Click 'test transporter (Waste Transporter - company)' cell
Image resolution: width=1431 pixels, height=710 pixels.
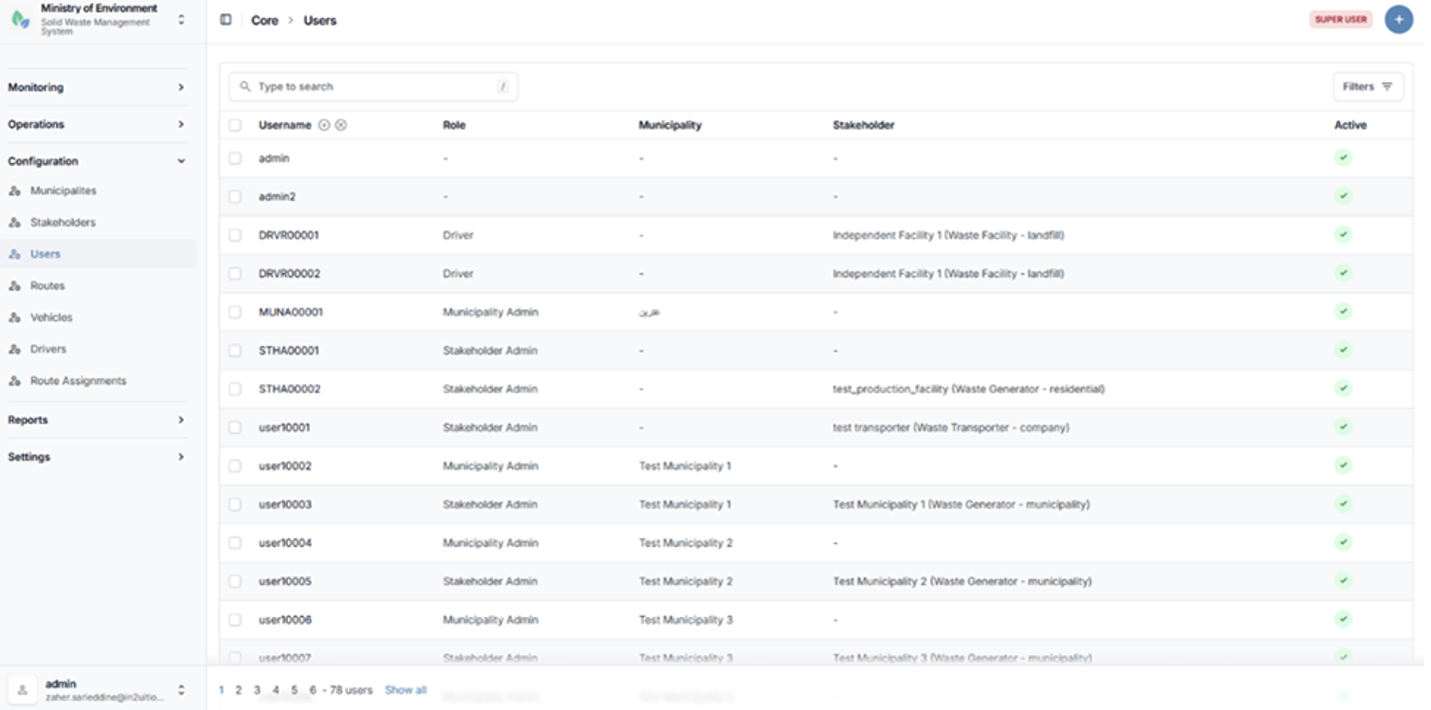[951, 427]
